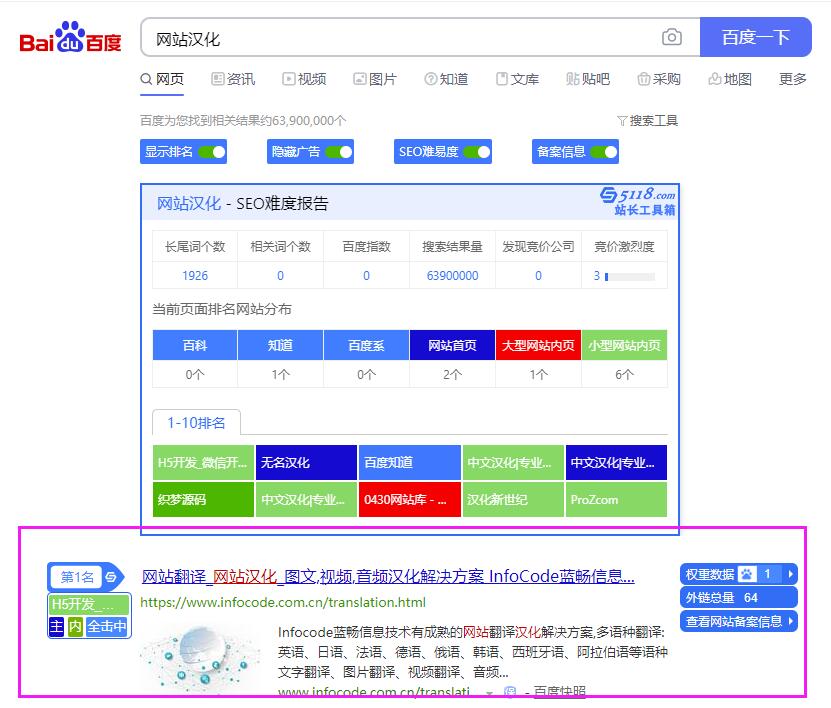
Task: Click 竞价激烈度 progress bar
Action: pyautogui.click(x=630, y=276)
